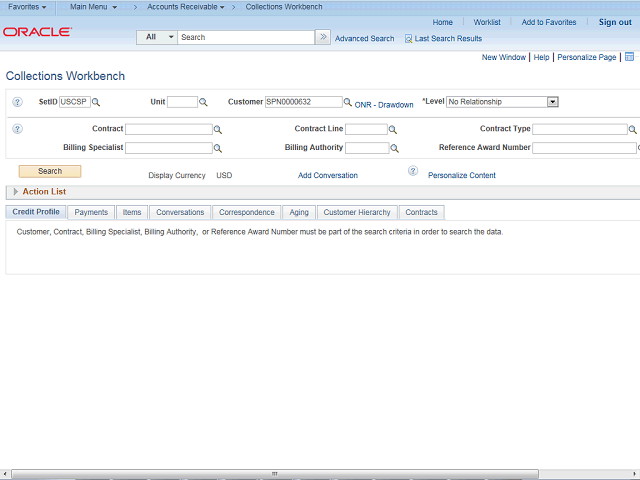Viewport: 640px width, 480px height.
Task: Expand the Action List section
Action: click(16, 191)
